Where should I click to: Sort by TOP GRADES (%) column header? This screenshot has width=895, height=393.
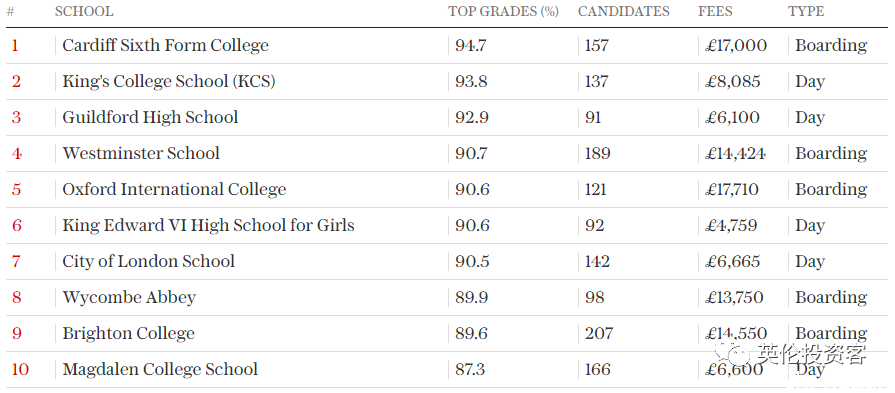503,11
